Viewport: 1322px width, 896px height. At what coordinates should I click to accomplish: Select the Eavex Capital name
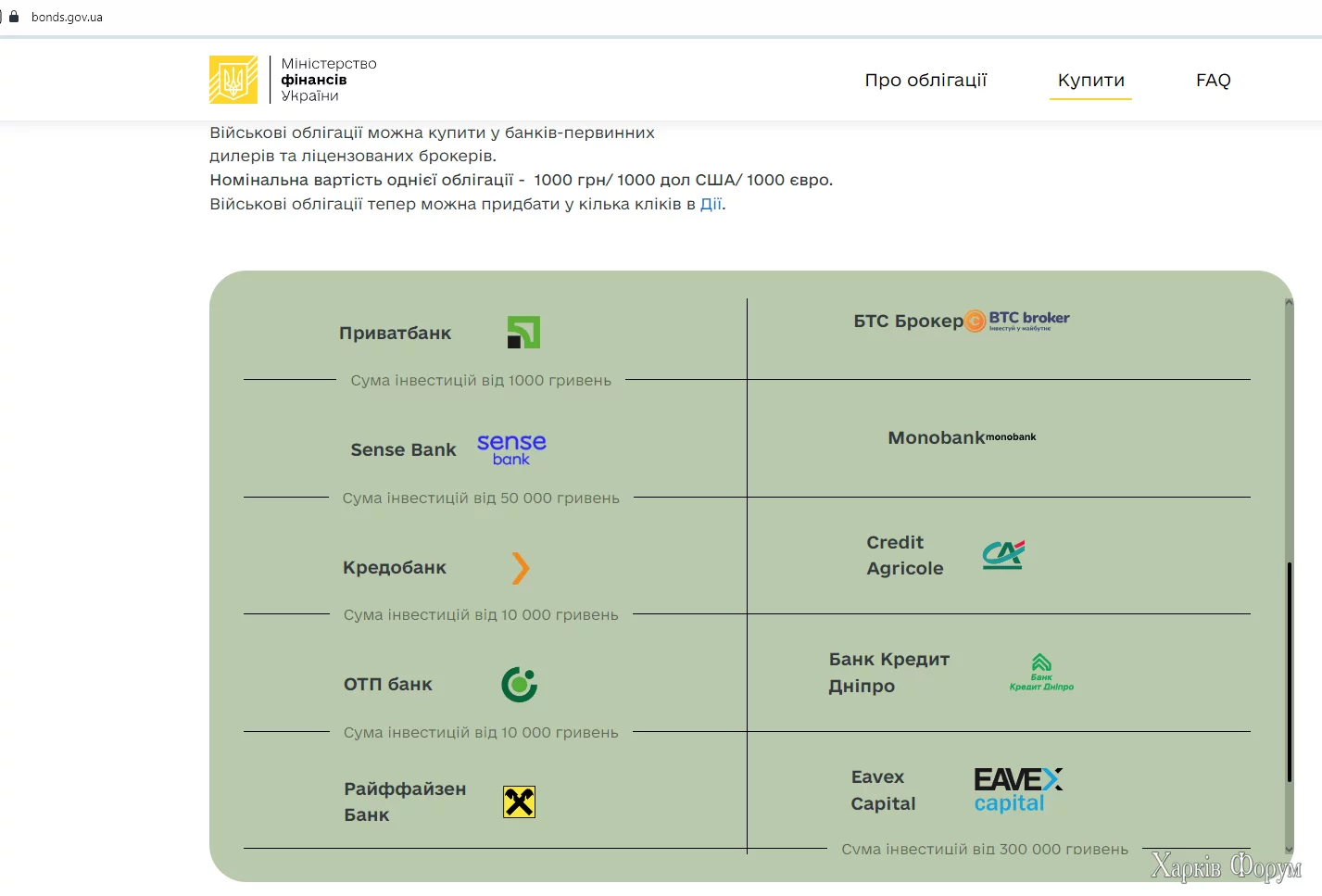[883, 790]
